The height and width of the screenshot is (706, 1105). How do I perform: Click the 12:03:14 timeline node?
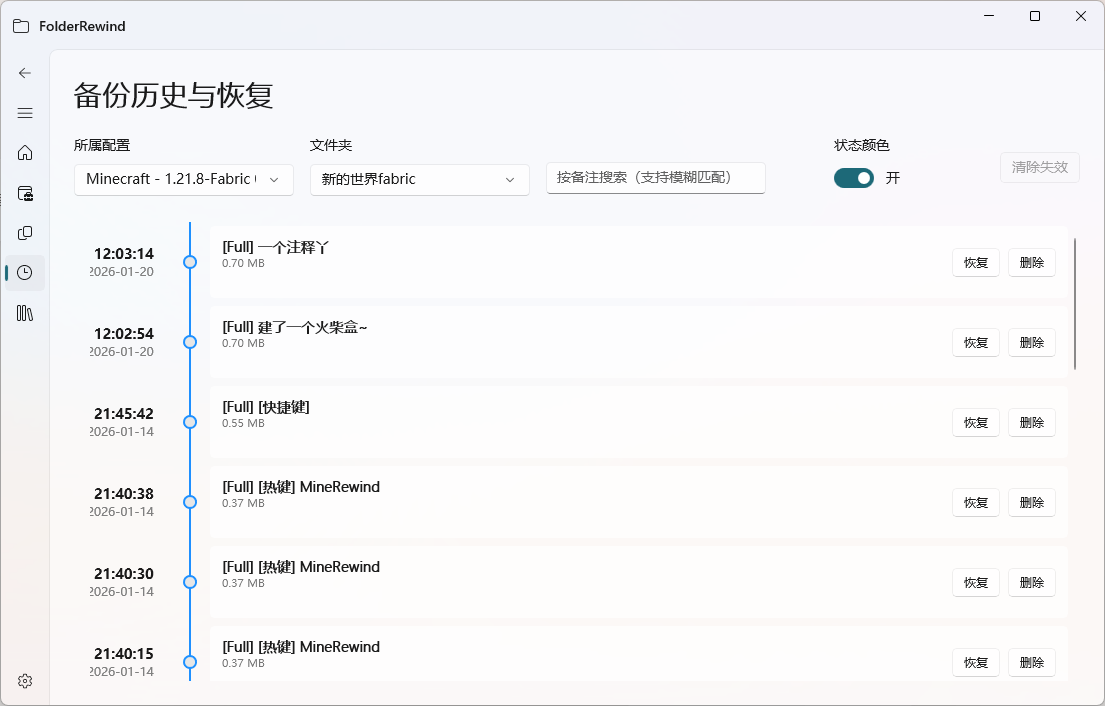point(190,262)
